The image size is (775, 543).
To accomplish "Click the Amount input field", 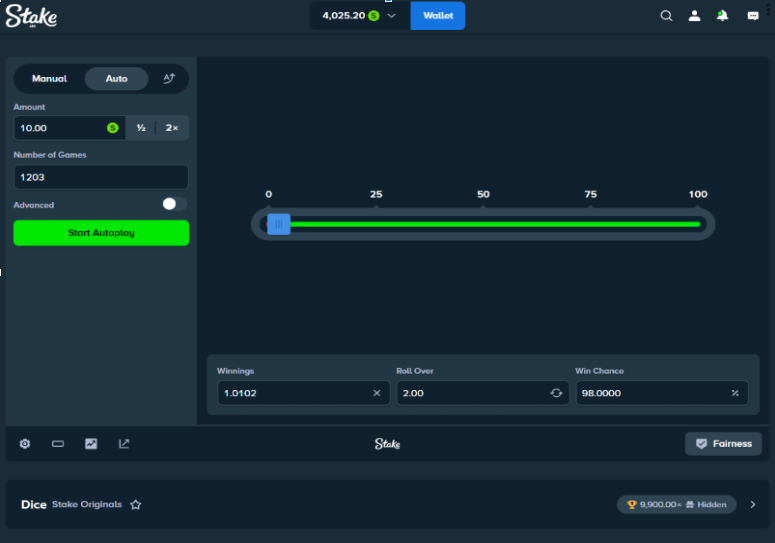I will tap(69, 128).
